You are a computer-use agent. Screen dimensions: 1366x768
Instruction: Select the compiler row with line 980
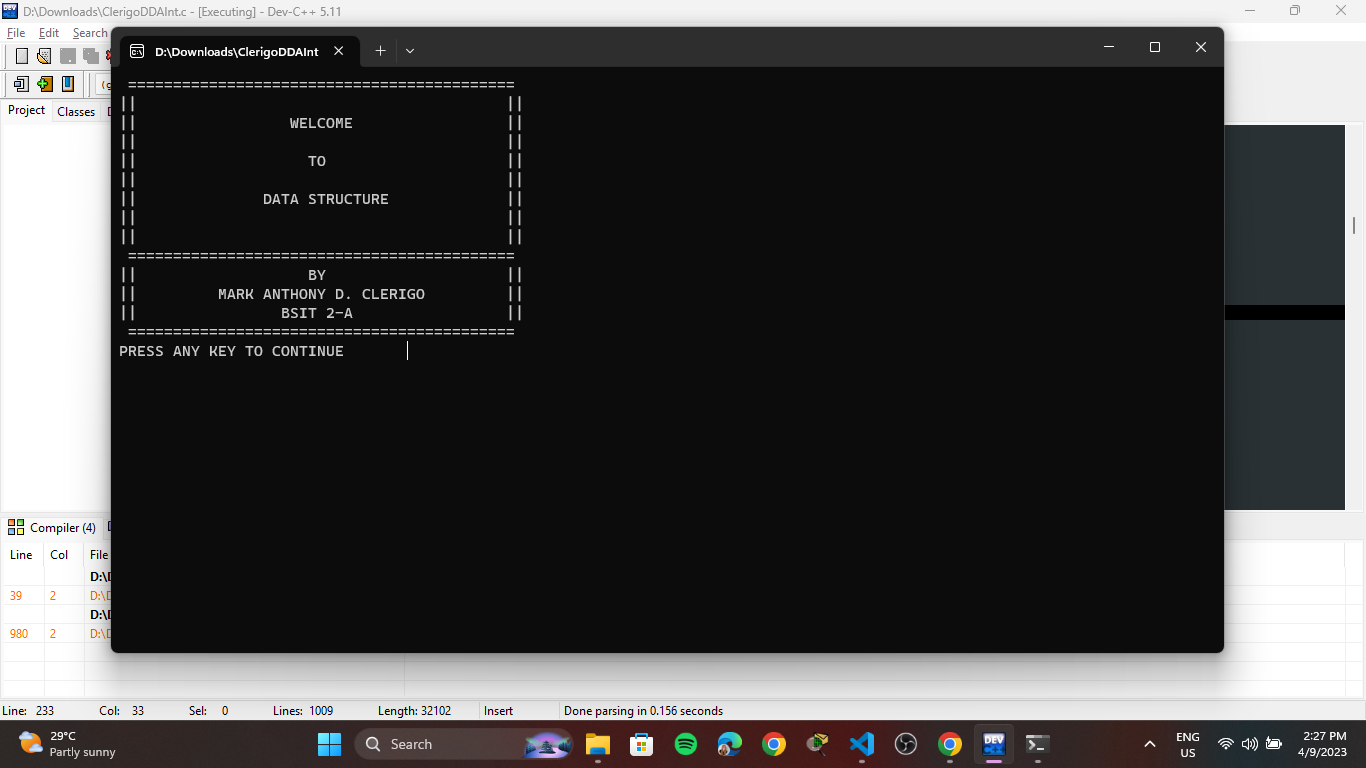(x=56, y=633)
